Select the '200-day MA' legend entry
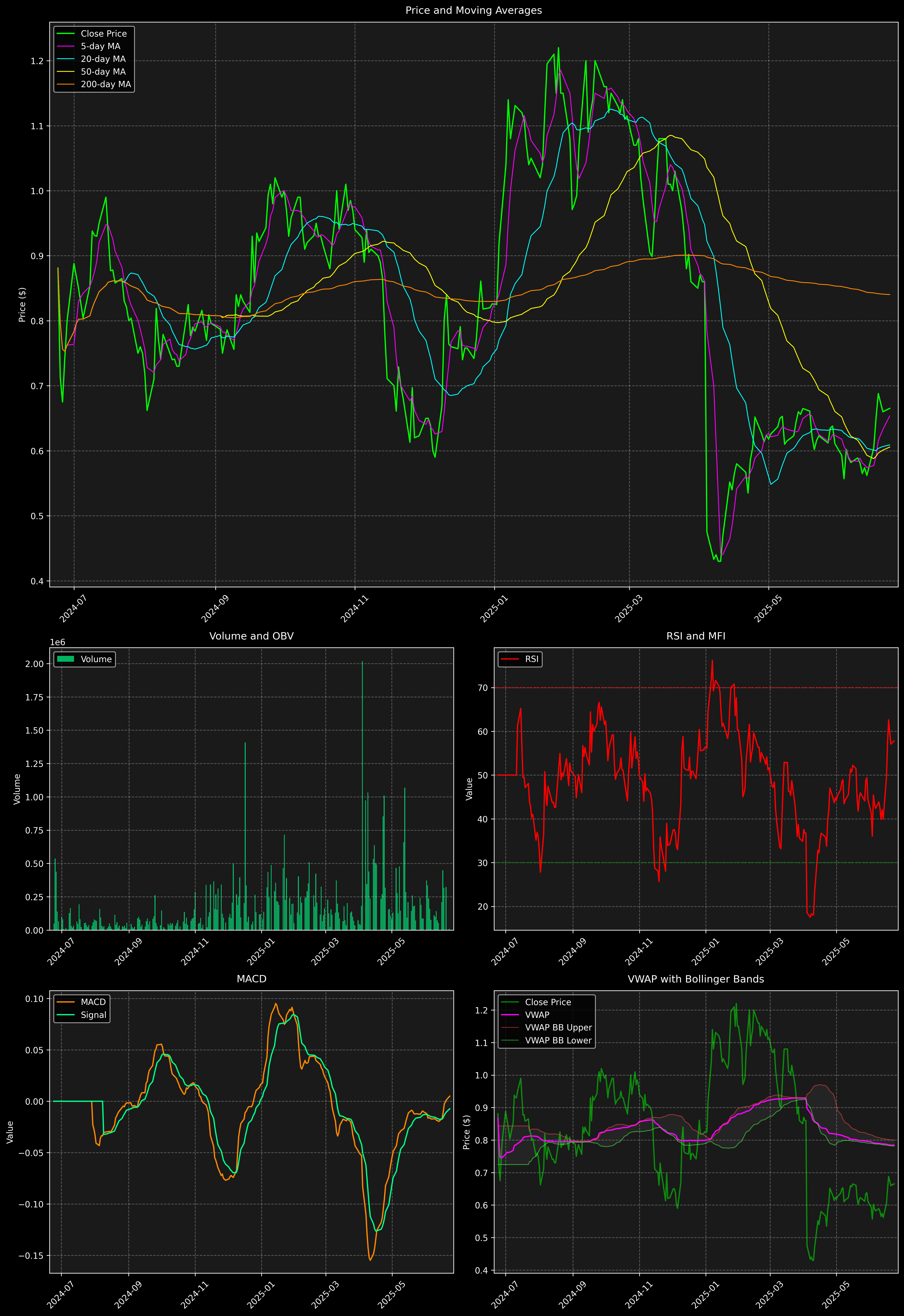 click(x=106, y=84)
